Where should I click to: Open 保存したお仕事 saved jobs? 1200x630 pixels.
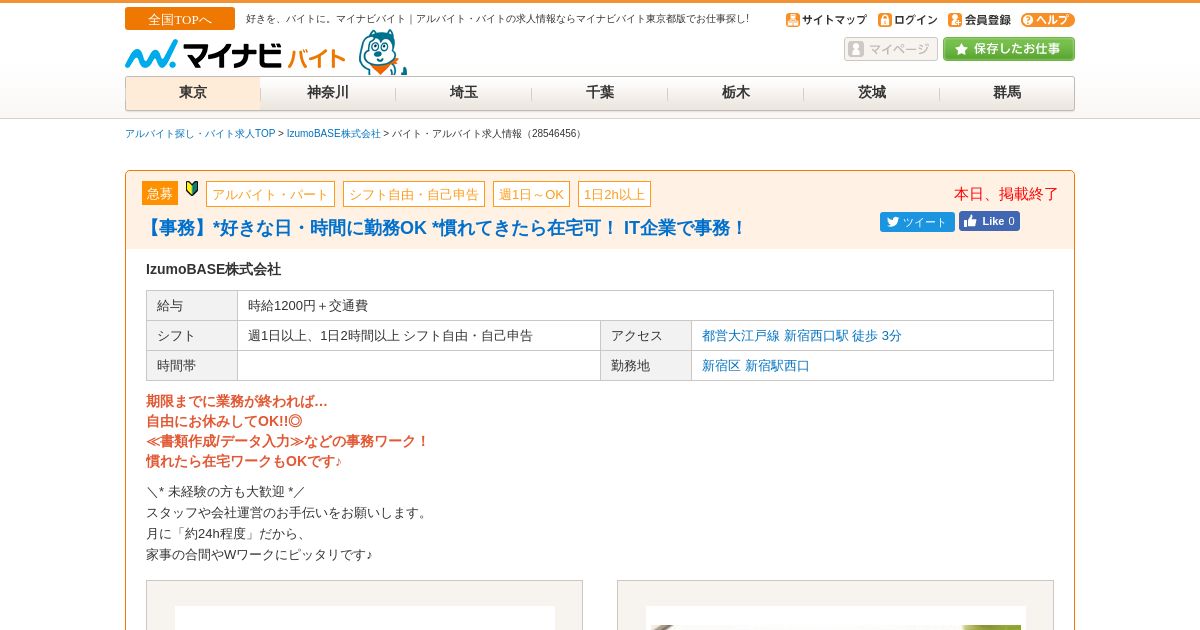pyautogui.click(x=1008, y=49)
